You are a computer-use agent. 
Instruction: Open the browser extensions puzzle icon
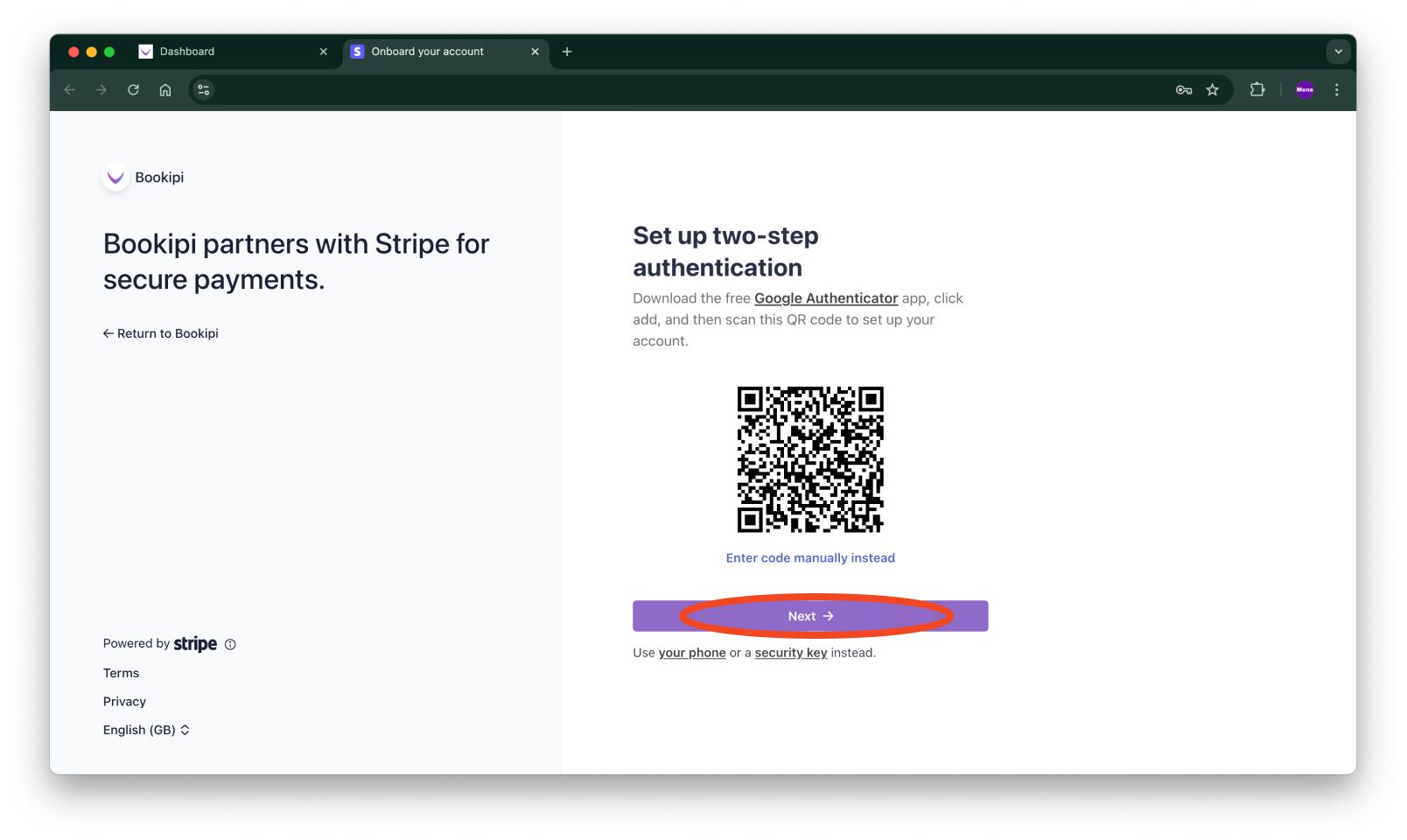pos(1257,89)
